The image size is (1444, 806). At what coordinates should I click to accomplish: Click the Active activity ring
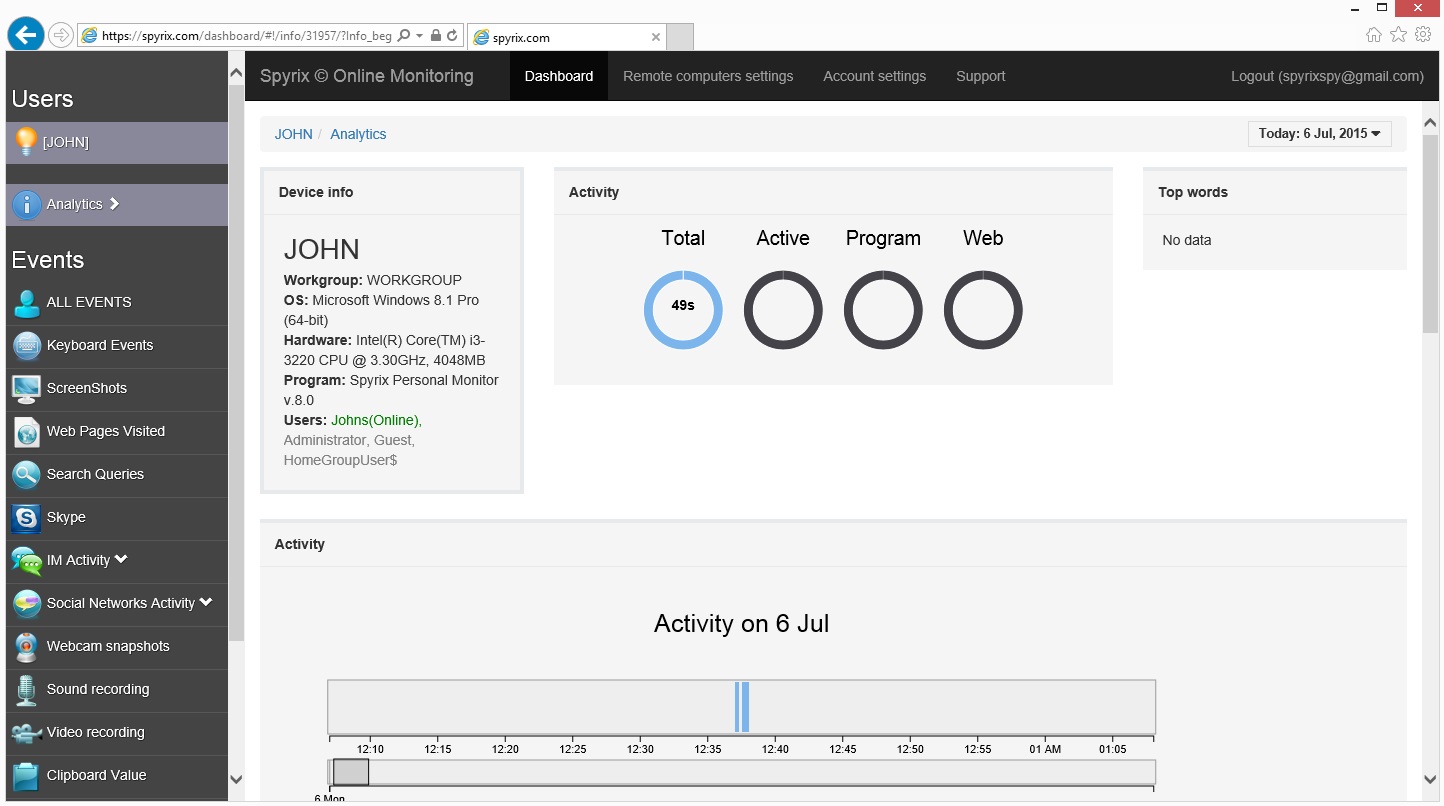[783, 309]
